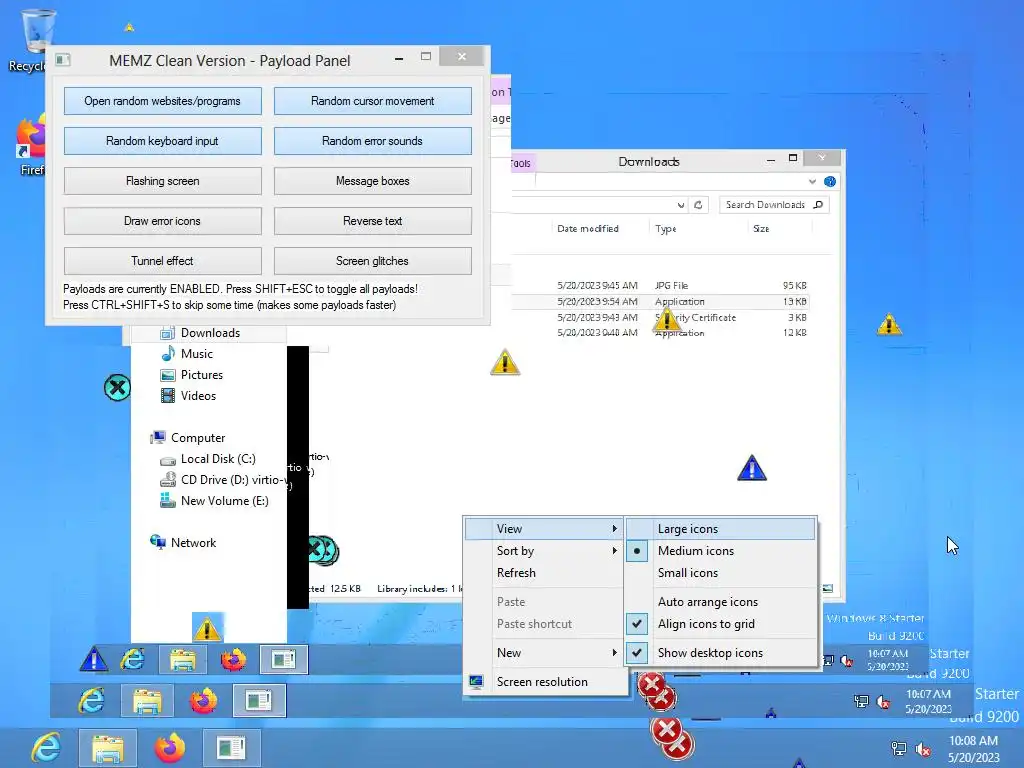Click the Screen resolution monitor icon
This screenshot has width=1024, height=768.
pos(476,682)
